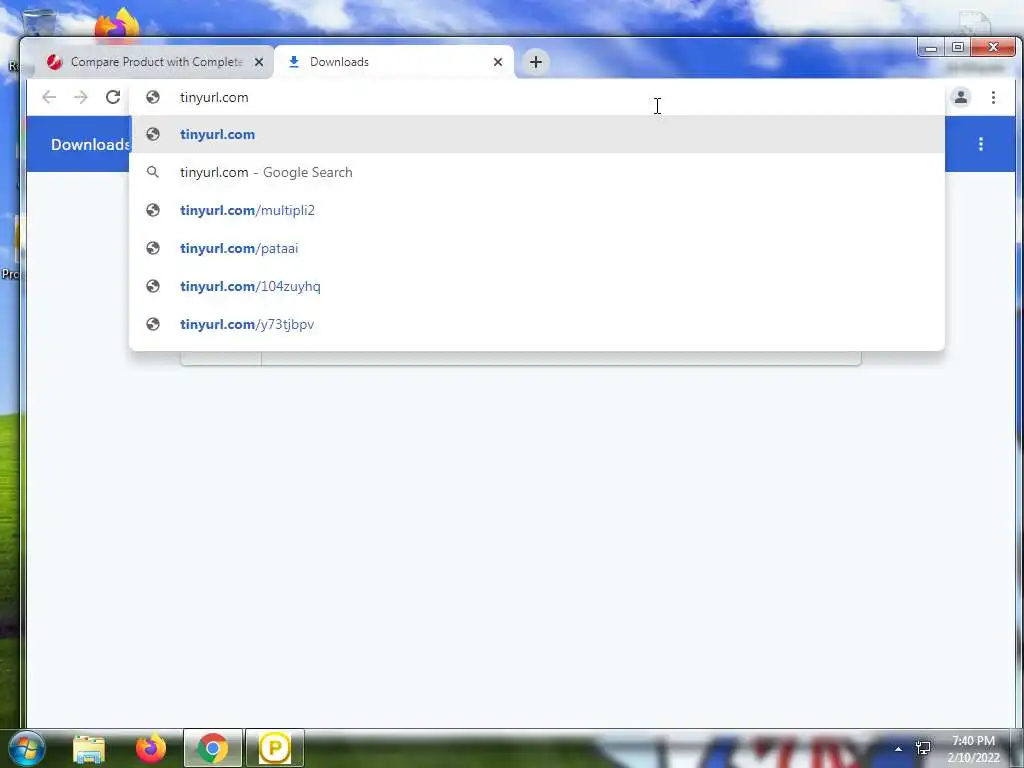Open the yellow P app on taskbar

tap(275, 748)
